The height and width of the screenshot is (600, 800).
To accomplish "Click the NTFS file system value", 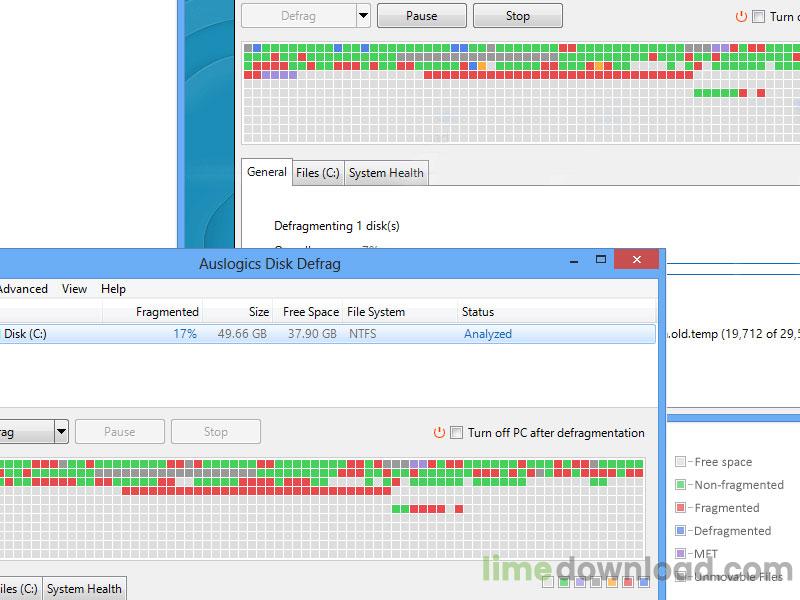I will pos(363,334).
